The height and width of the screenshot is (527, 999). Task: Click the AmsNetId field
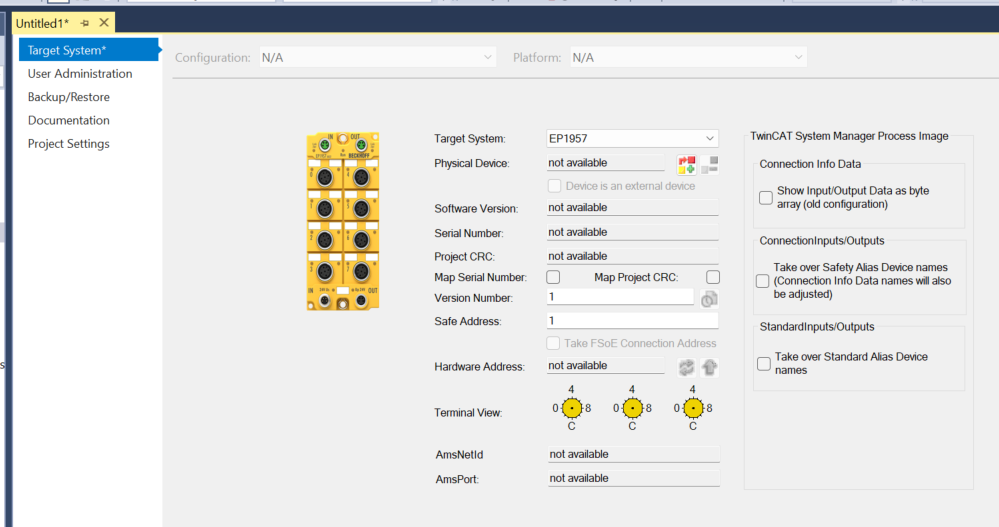(633, 454)
